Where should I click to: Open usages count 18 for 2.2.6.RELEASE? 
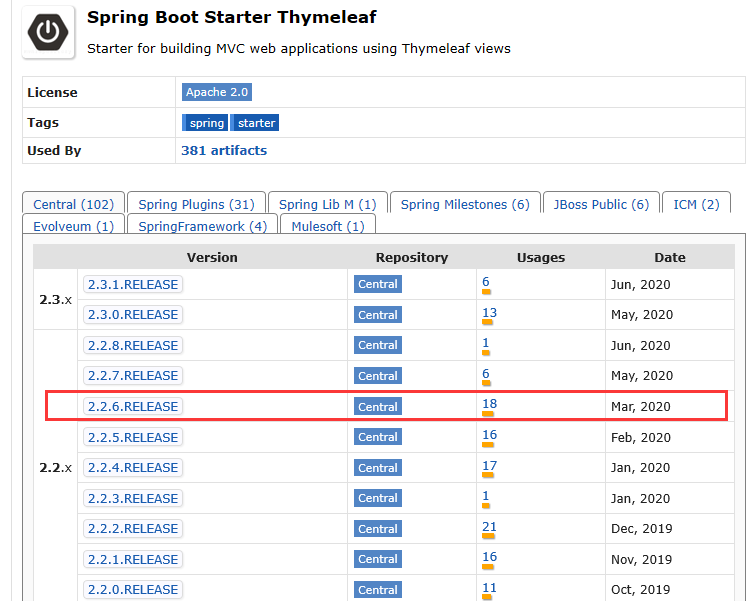[x=489, y=404]
